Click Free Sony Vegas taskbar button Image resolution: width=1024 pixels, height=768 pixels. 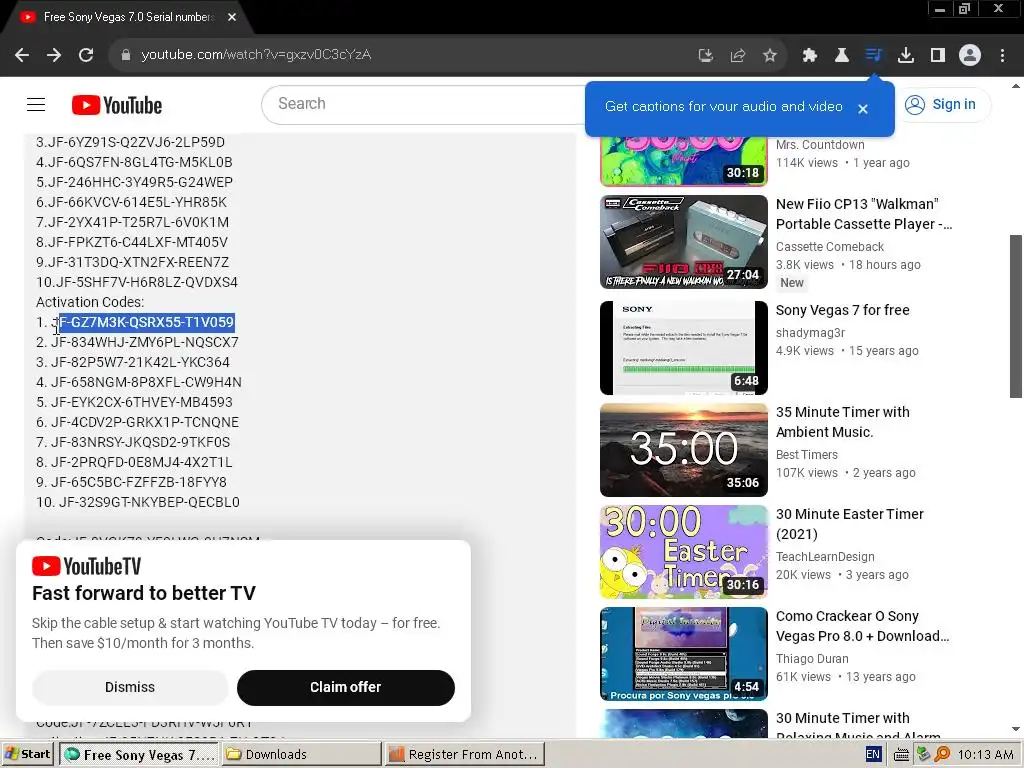[139, 754]
